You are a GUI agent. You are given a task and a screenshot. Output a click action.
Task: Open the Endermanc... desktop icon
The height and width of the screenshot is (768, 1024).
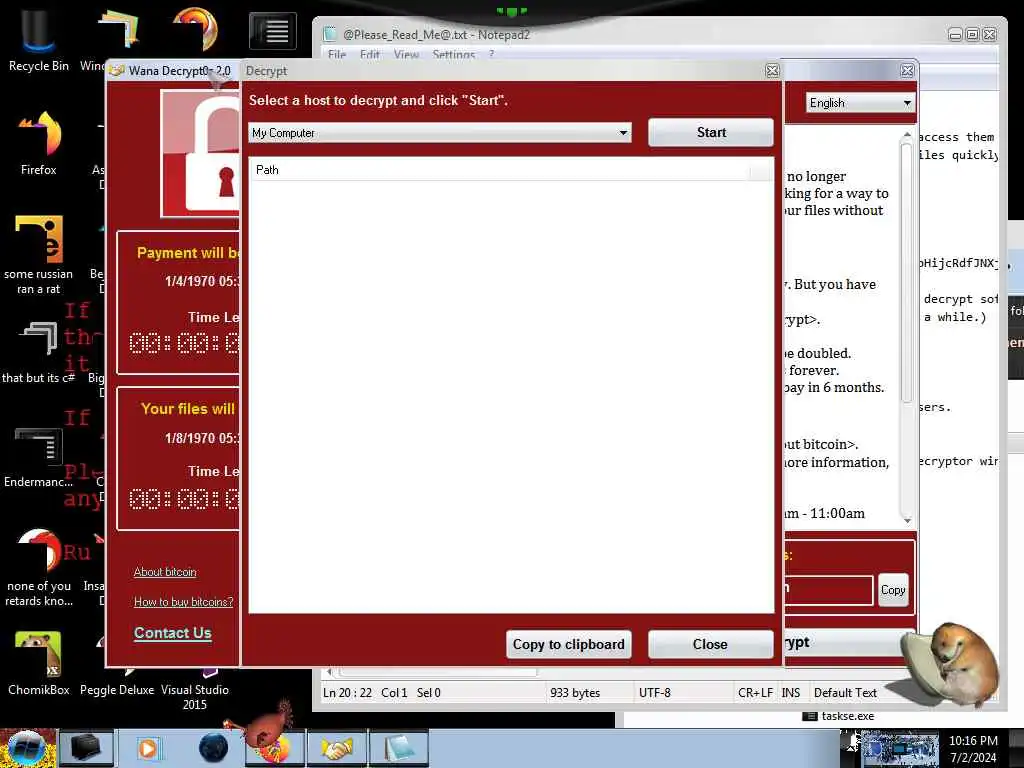click(38, 457)
